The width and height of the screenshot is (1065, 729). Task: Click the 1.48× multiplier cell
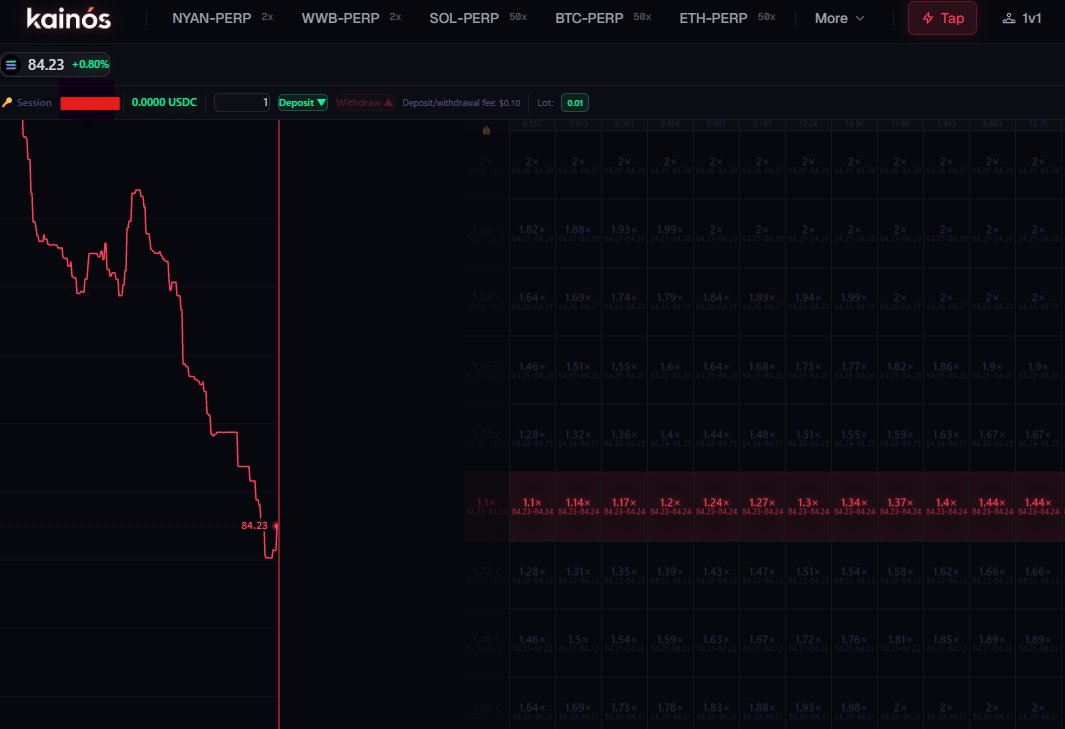762,438
